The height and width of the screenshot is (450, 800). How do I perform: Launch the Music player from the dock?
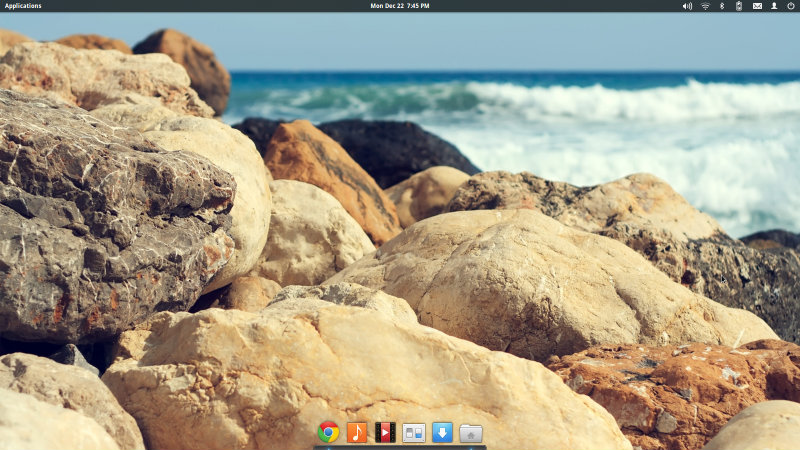click(x=357, y=432)
